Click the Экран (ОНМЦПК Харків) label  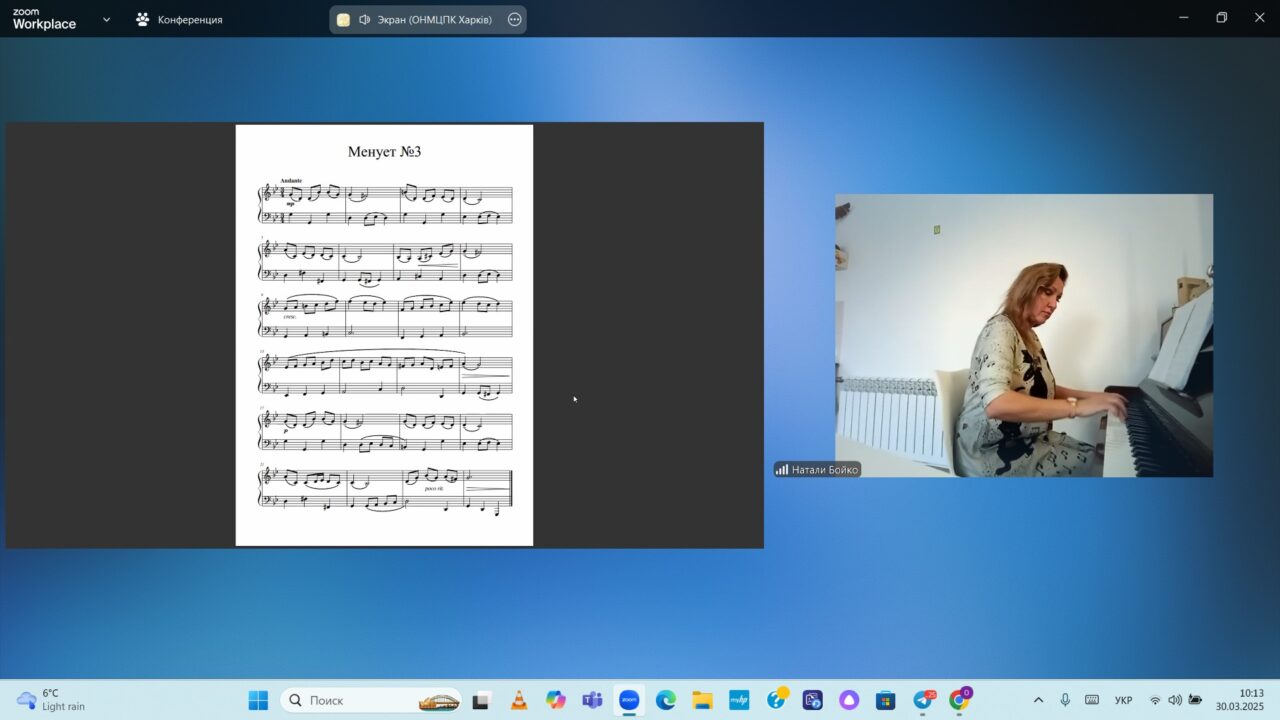coord(434,20)
